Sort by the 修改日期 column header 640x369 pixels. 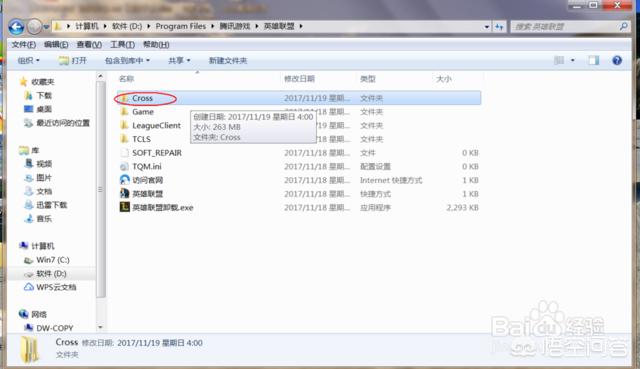pos(299,79)
